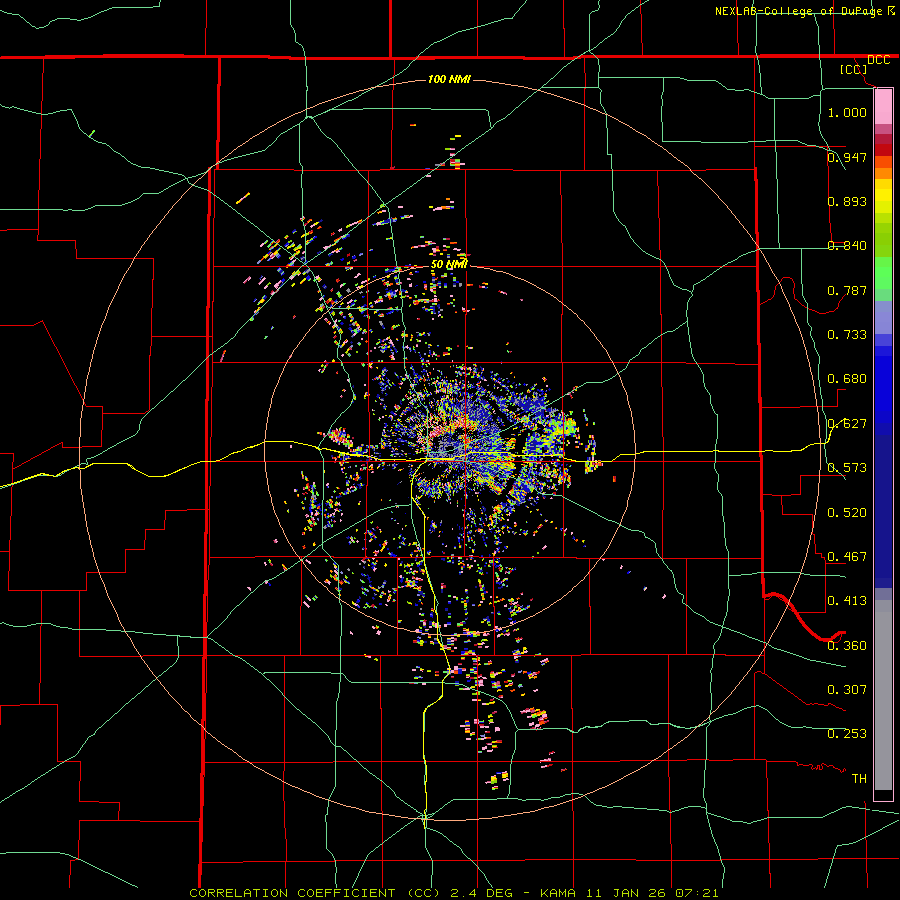The width and height of the screenshot is (900, 900).
Task: Click the DCC product label
Action: point(878,60)
